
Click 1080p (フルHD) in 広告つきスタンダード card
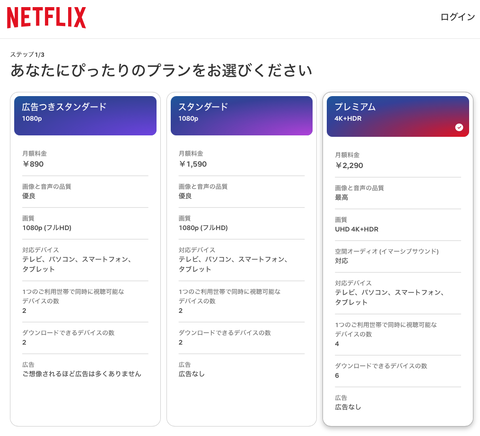click(x=47, y=228)
